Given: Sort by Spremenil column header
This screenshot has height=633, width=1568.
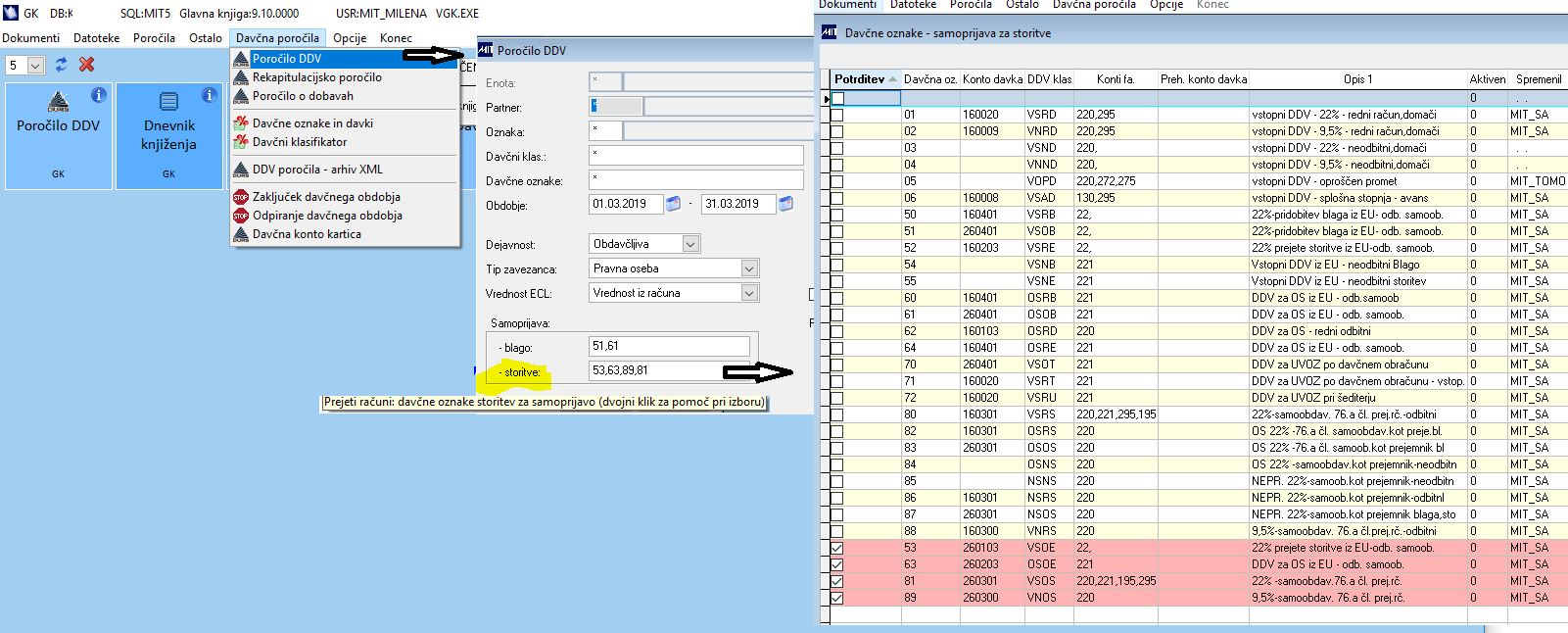Looking at the screenshot, I should pyautogui.click(x=1538, y=79).
